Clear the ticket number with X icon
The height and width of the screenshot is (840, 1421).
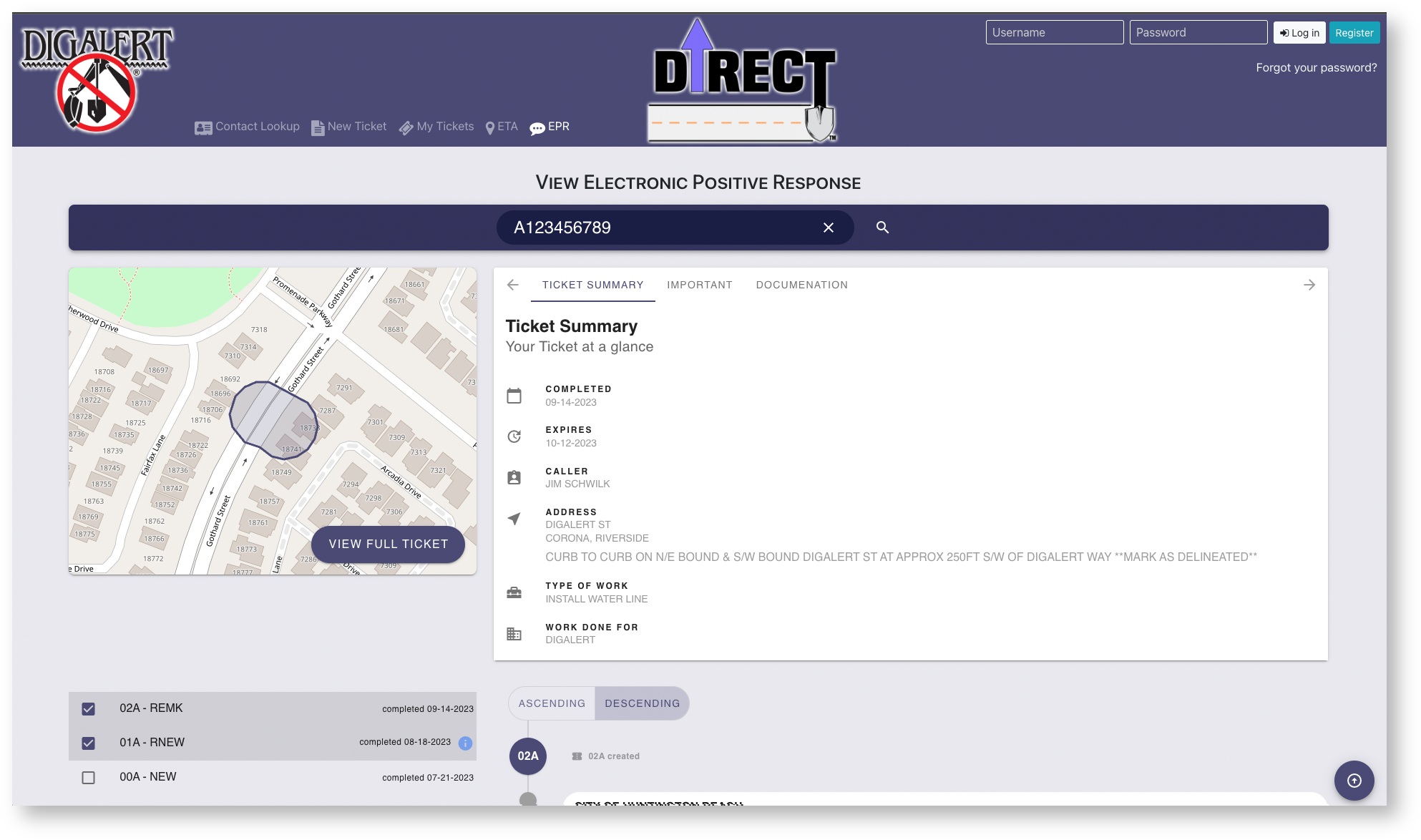pyautogui.click(x=829, y=228)
